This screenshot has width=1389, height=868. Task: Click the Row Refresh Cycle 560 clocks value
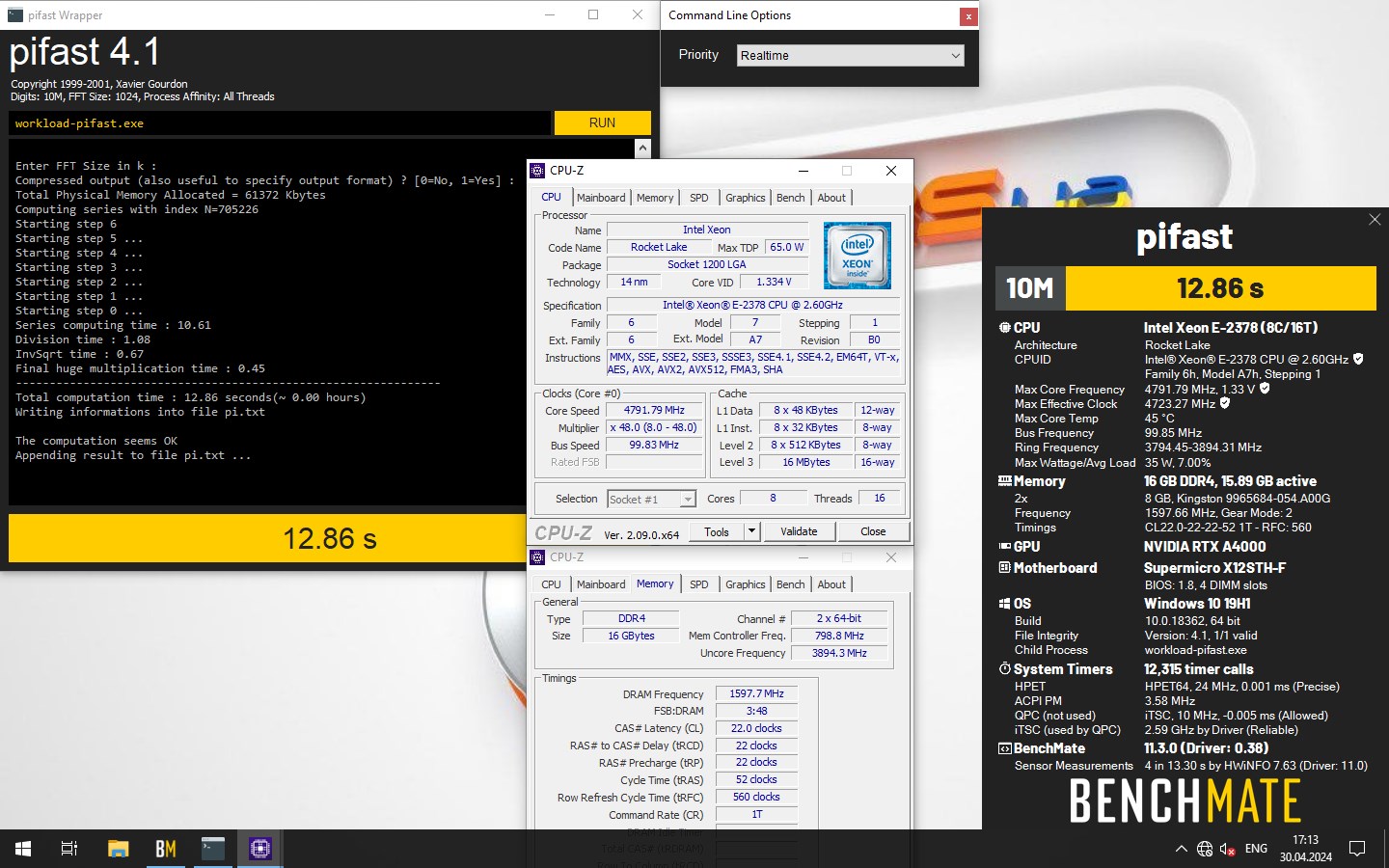(756, 797)
